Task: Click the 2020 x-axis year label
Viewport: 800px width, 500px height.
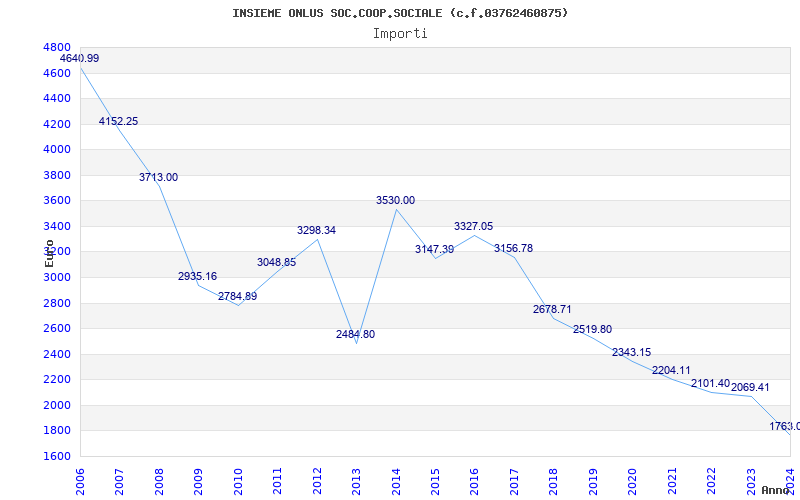Action: [633, 482]
